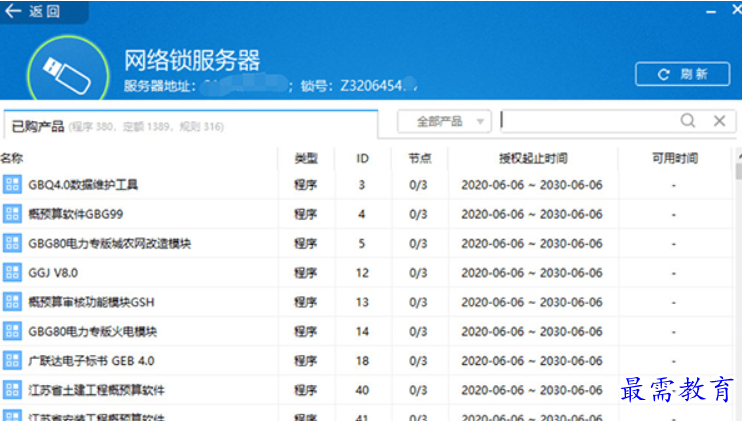Click the 刷新 refresh button

(682, 74)
